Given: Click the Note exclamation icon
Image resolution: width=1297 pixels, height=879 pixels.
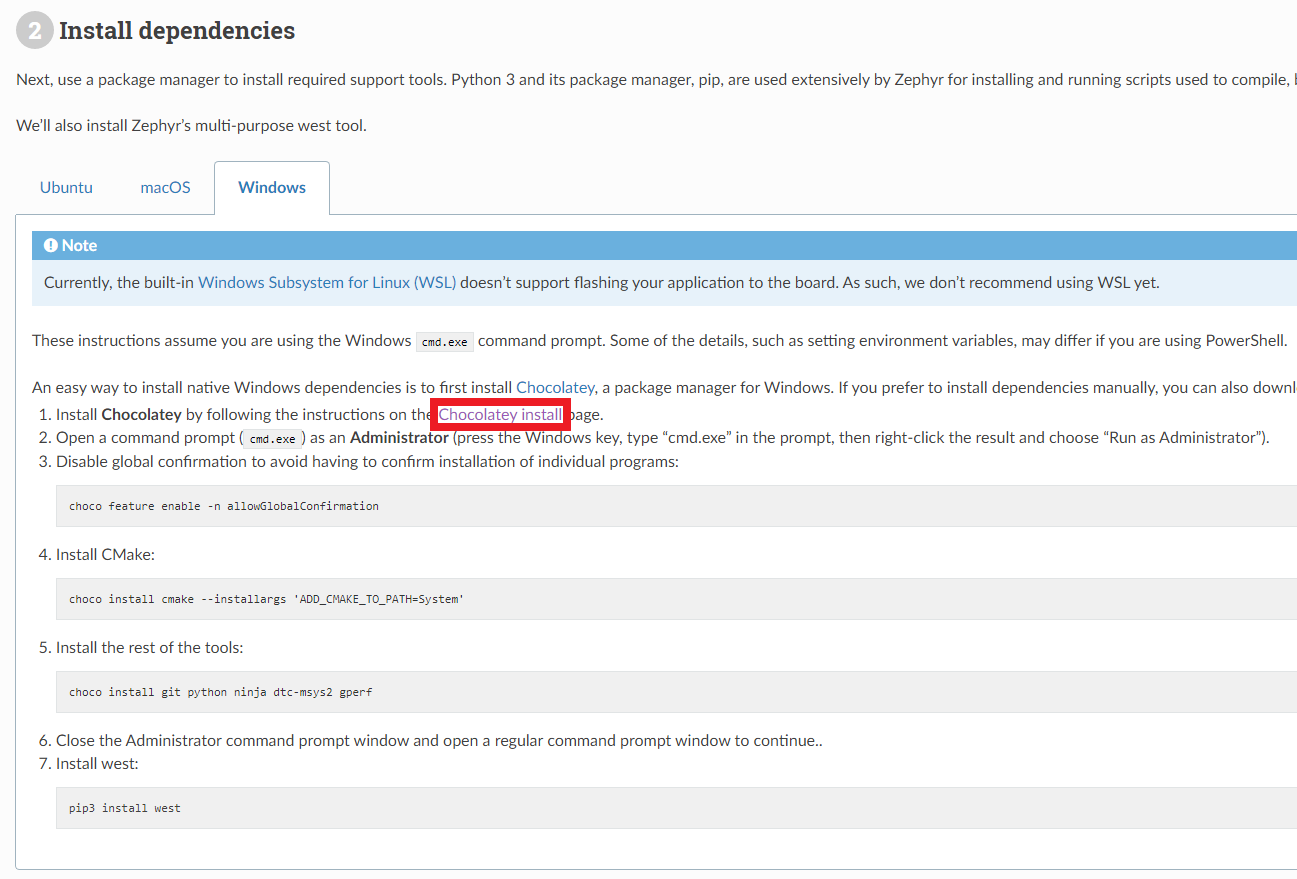Looking at the screenshot, I should [x=51, y=245].
